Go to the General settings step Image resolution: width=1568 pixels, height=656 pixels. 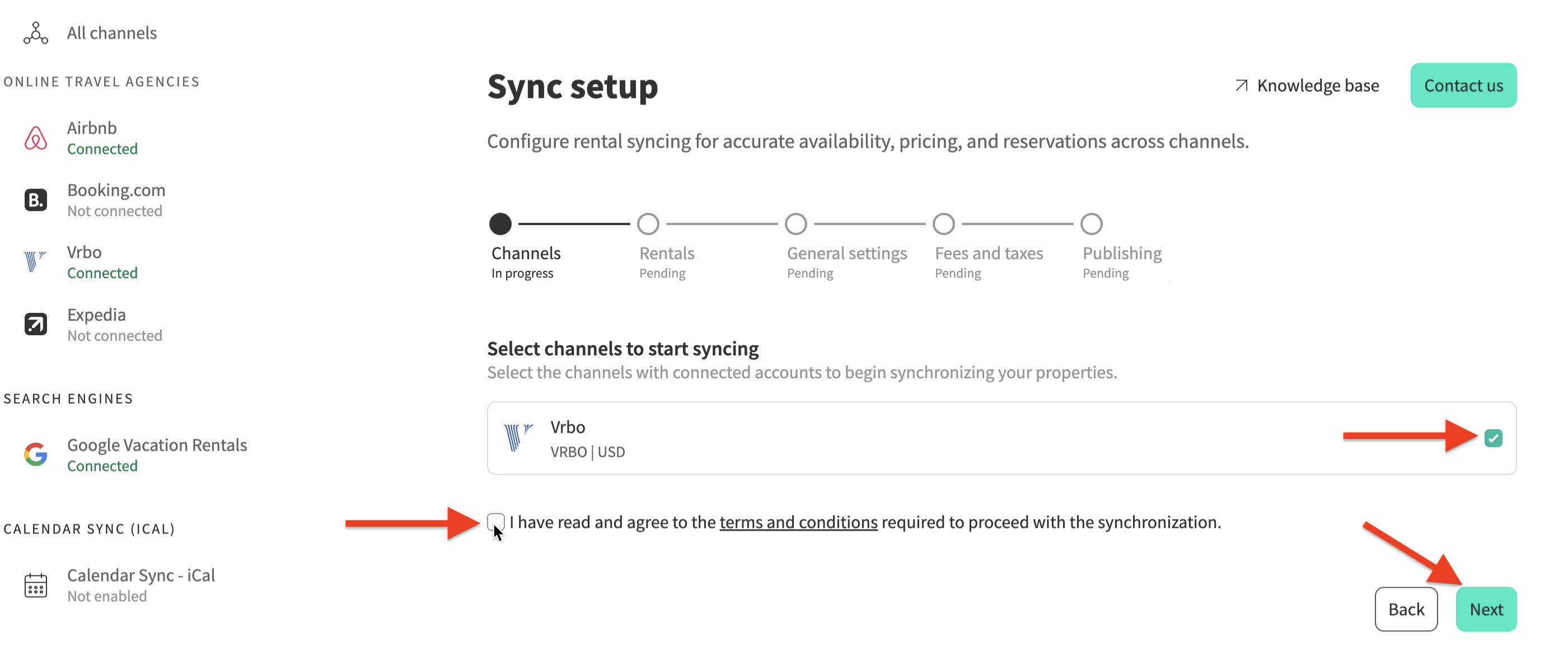coord(795,224)
